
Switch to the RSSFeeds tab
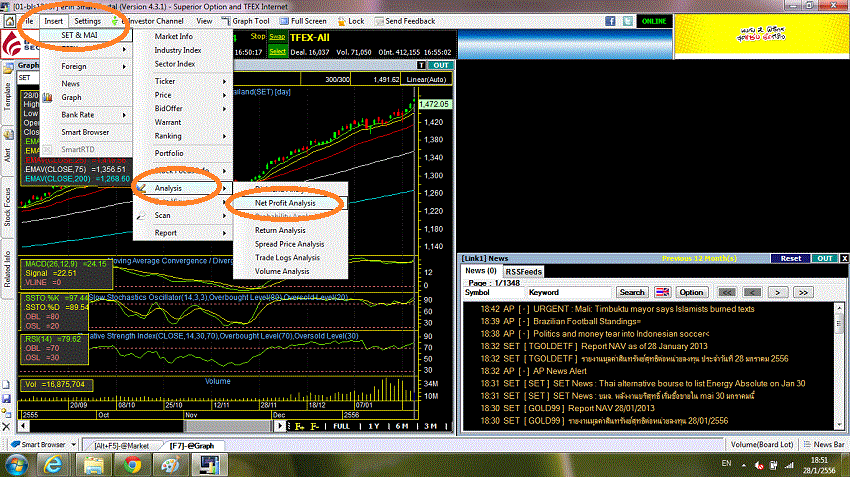(x=523, y=272)
